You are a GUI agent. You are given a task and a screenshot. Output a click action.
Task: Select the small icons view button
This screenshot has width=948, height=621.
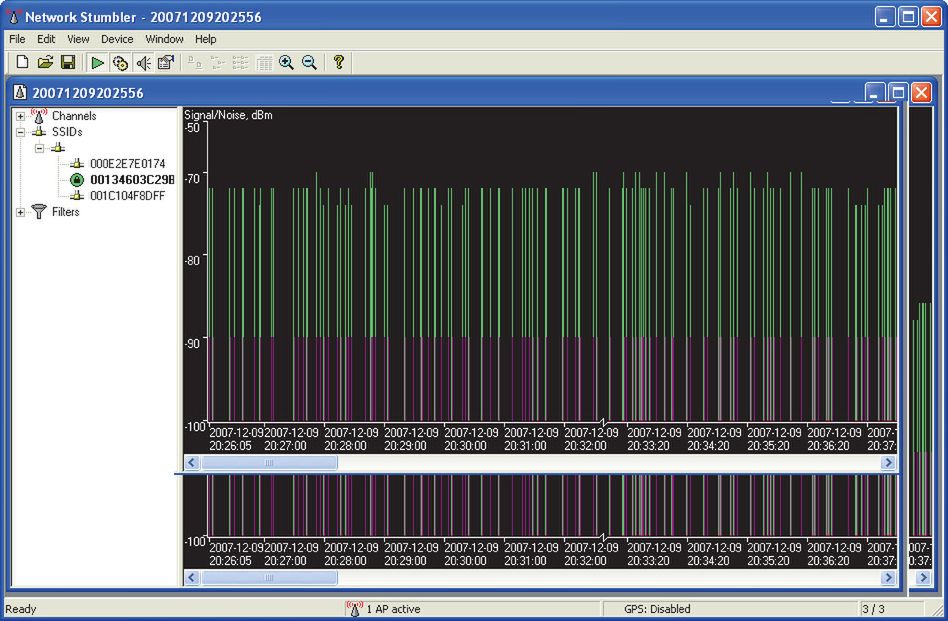pos(218,62)
